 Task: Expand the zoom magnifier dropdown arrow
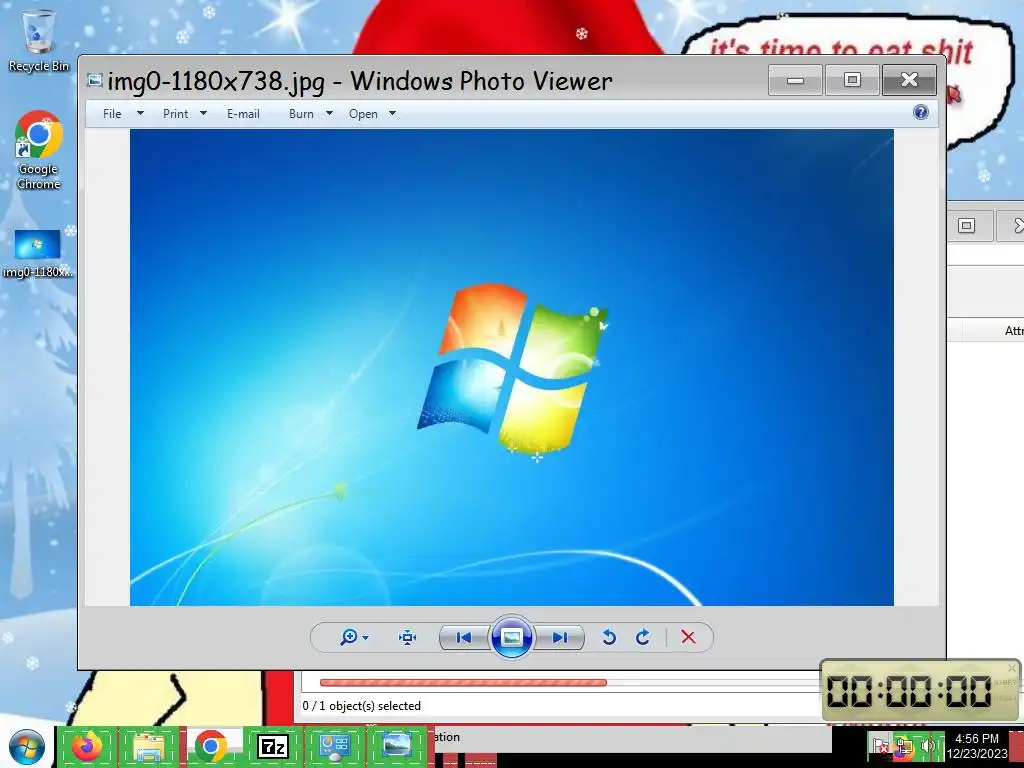pos(365,637)
